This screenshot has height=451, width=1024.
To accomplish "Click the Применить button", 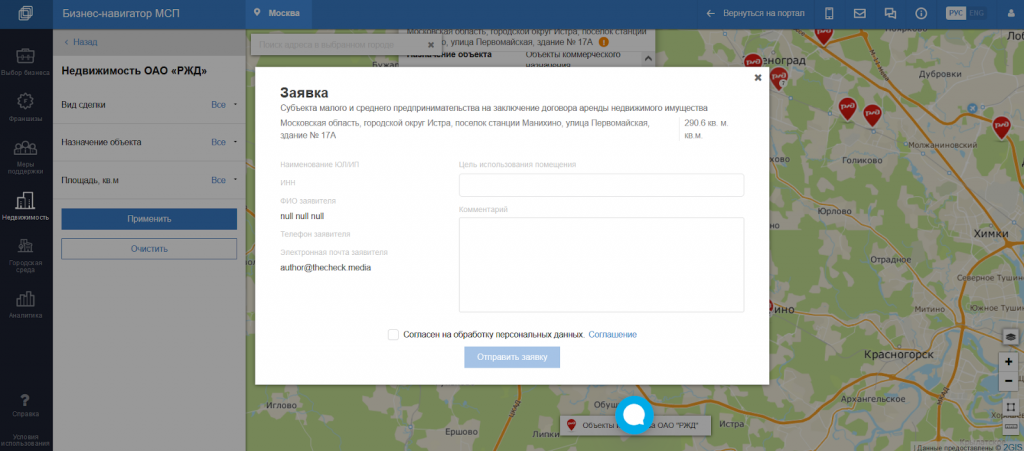I will click(x=149, y=219).
